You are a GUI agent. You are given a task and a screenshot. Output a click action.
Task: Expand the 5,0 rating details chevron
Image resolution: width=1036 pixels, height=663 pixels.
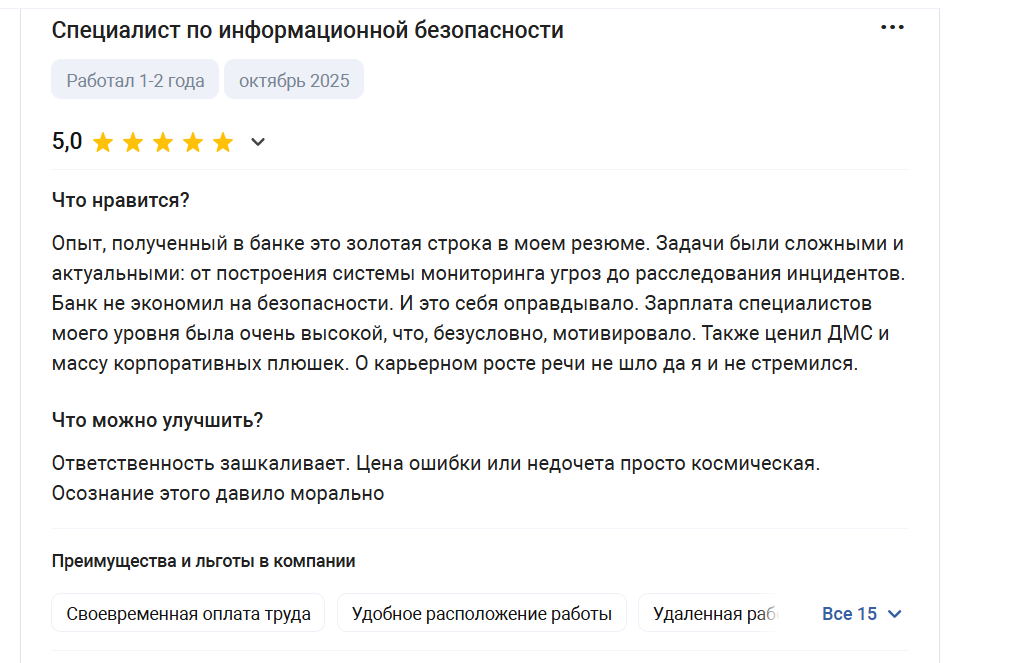tap(258, 142)
